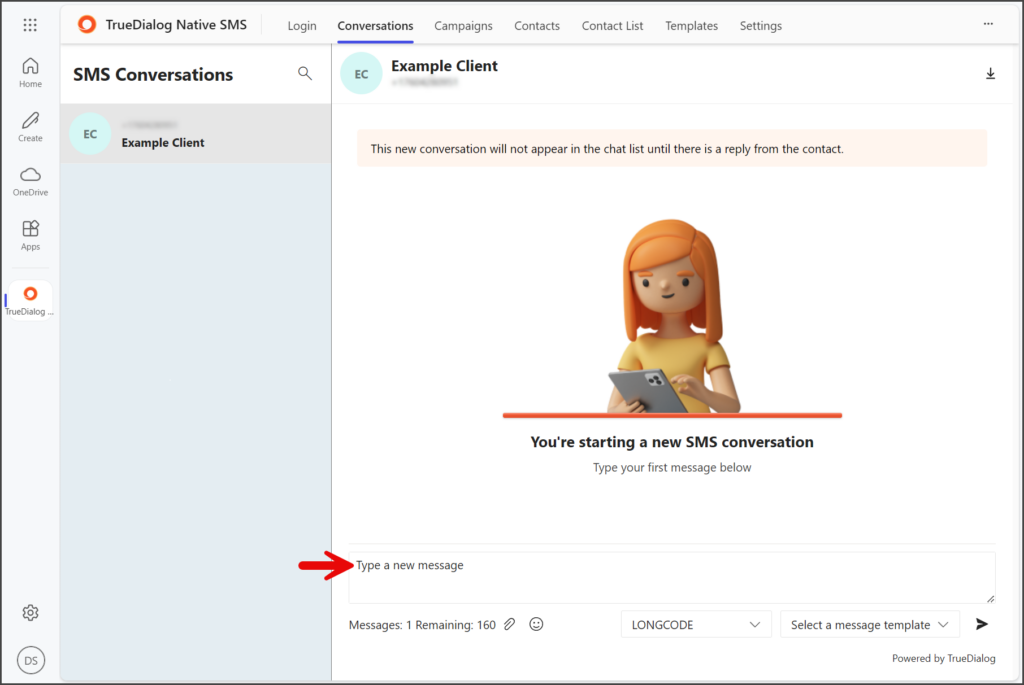Click "Type your first message below" text
This screenshot has height=685, width=1024.
coord(672,468)
